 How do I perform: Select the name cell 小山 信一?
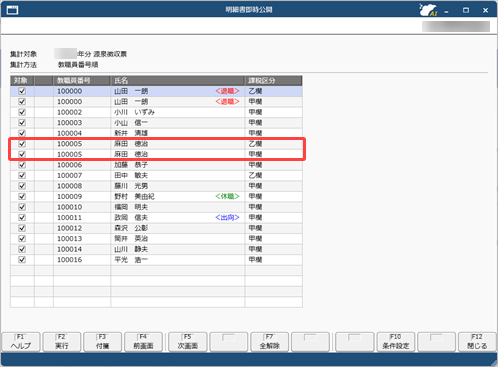178,123
